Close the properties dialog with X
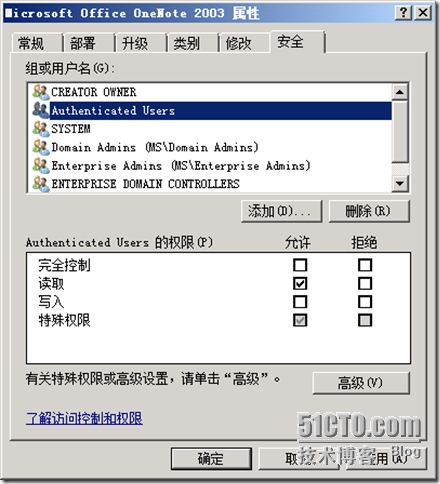 pyautogui.click(x=423, y=13)
